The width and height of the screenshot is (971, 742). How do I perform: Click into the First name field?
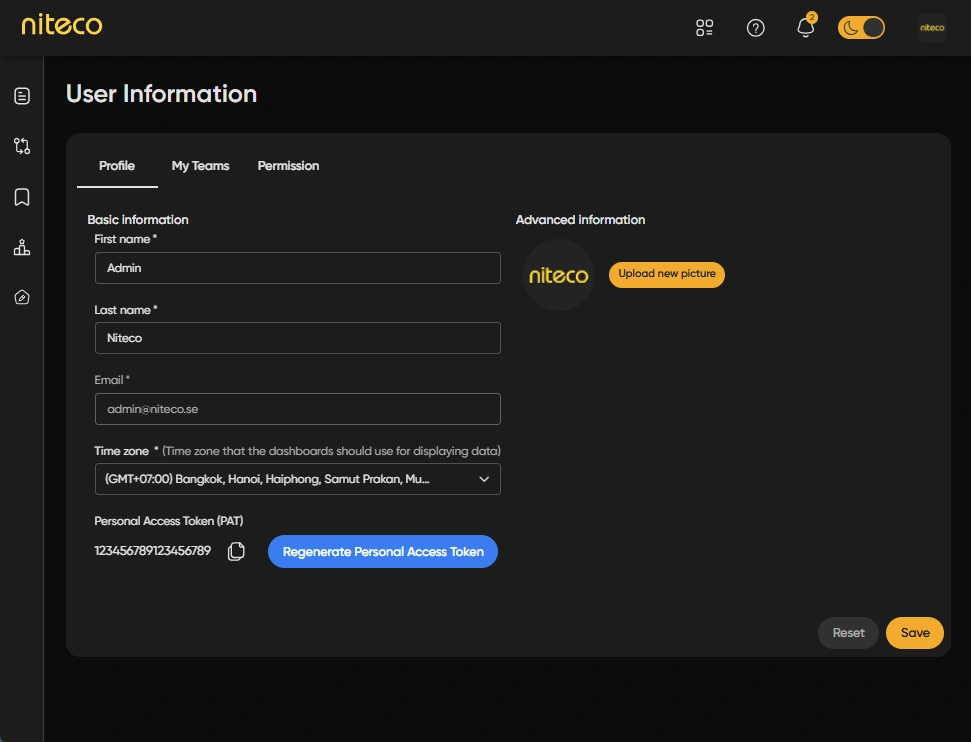[x=297, y=268]
